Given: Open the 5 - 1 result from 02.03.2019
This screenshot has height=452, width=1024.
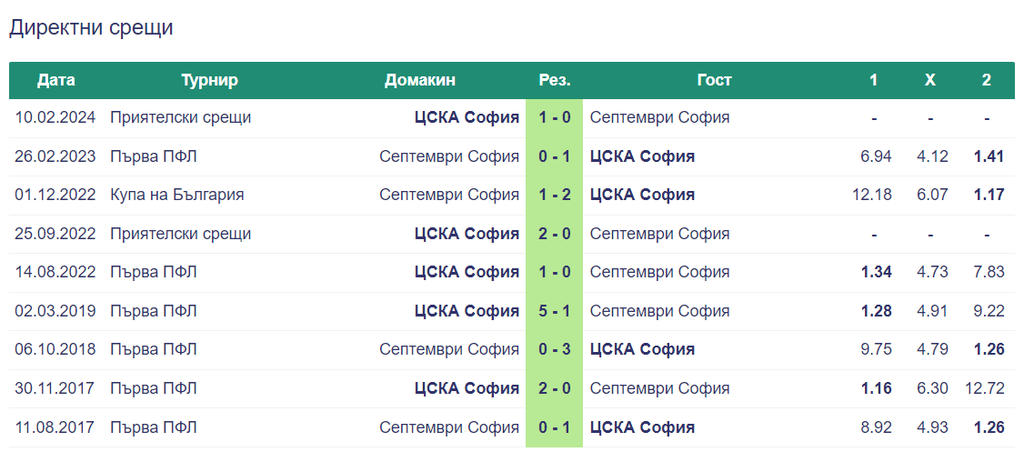Looking at the screenshot, I should 554,311.
